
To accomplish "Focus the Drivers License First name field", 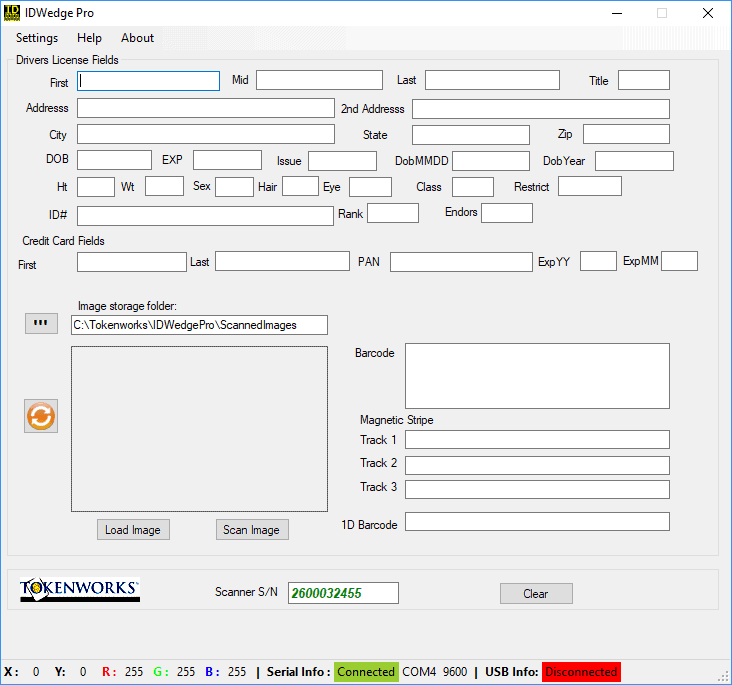I will 148,81.
